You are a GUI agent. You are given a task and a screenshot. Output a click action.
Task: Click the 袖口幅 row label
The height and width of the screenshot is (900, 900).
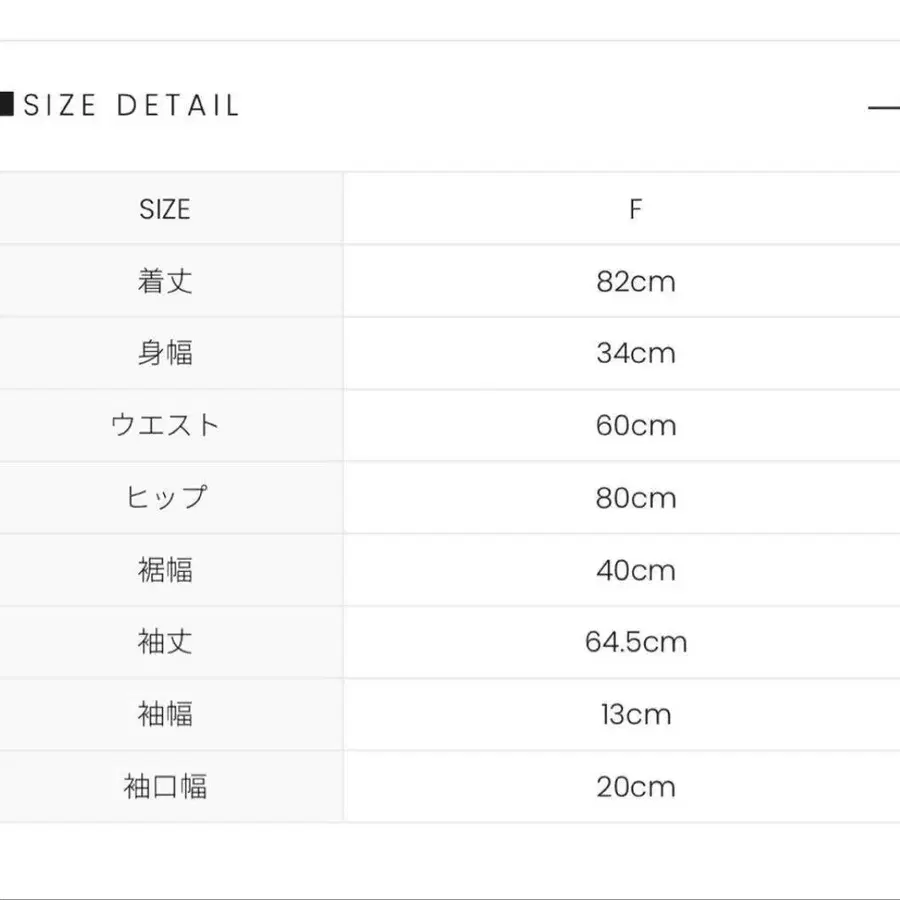pyautogui.click(x=165, y=786)
